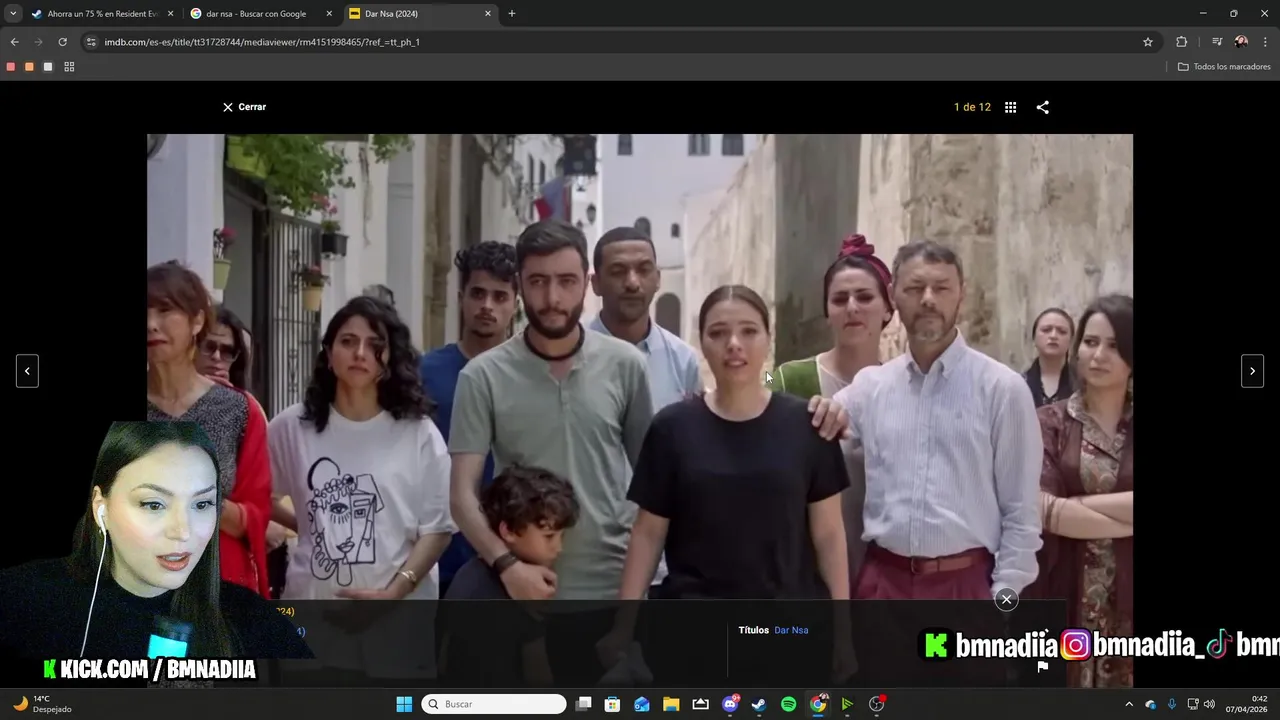Click the imdb.com address bar URL

(262, 42)
